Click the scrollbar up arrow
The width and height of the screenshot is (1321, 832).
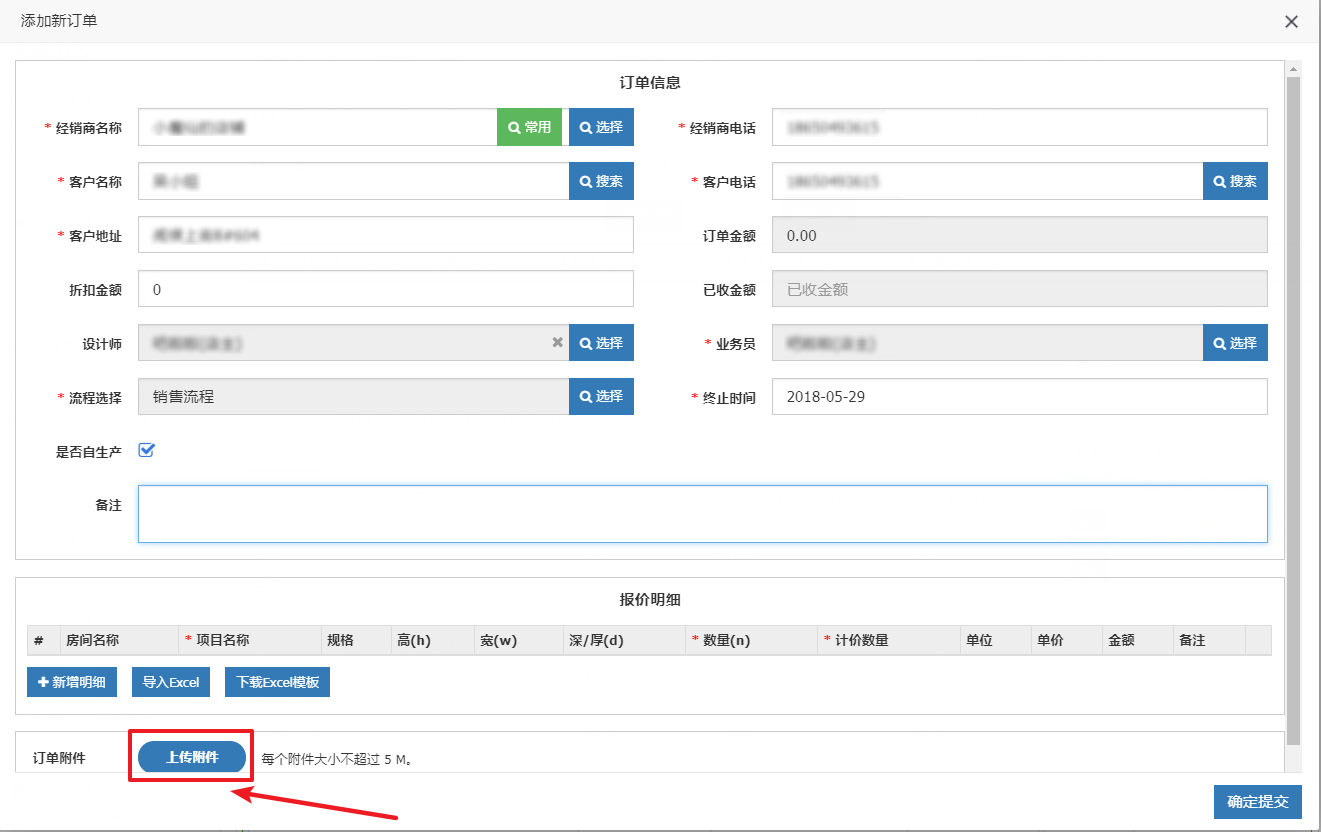tap(1293, 68)
